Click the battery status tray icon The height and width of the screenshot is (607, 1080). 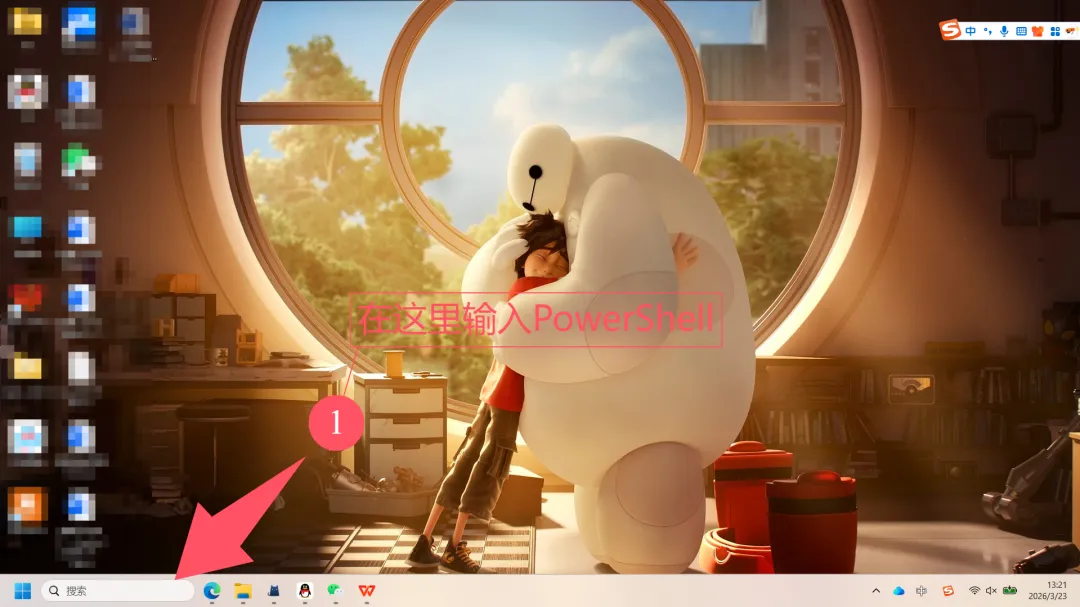(x=1010, y=590)
